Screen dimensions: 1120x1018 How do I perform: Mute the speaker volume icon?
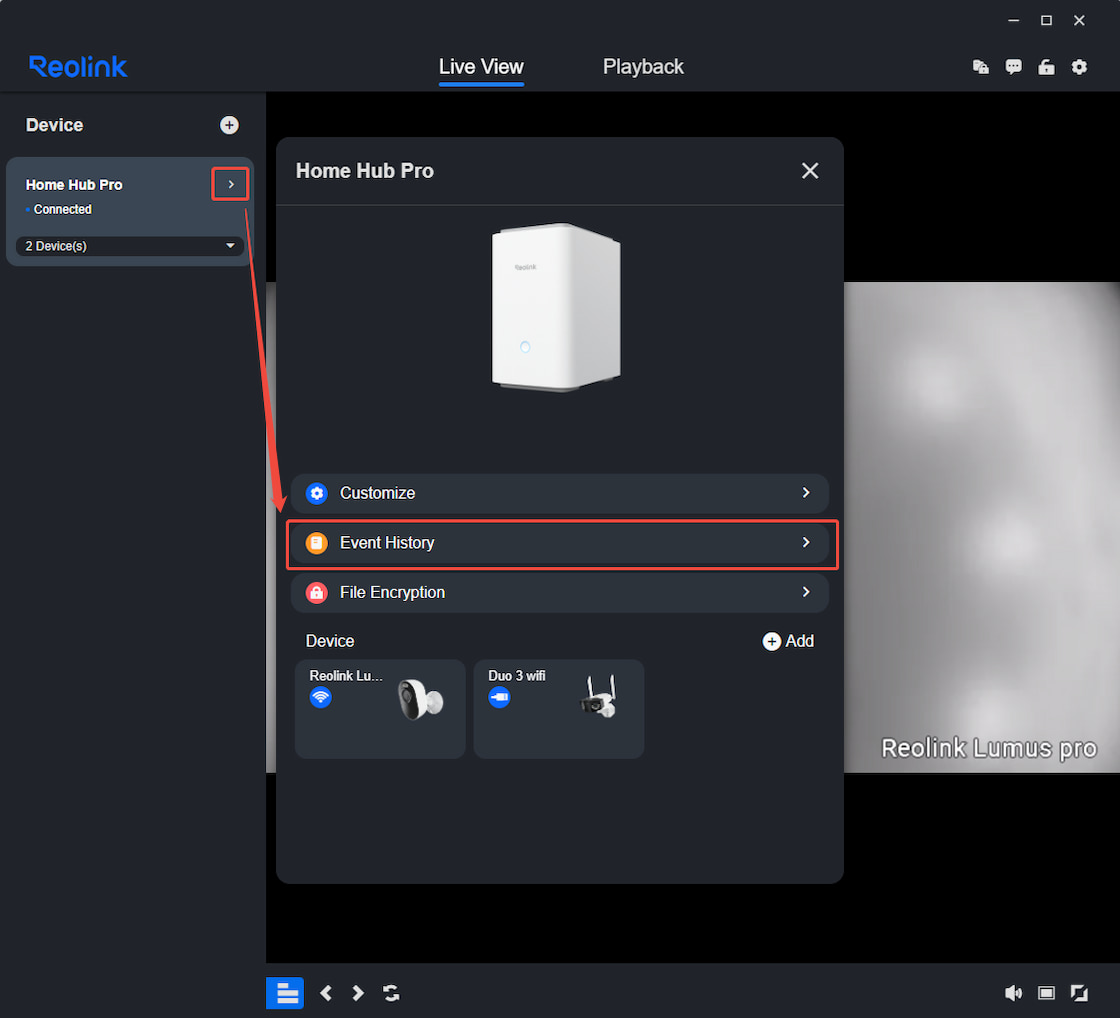point(1013,993)
